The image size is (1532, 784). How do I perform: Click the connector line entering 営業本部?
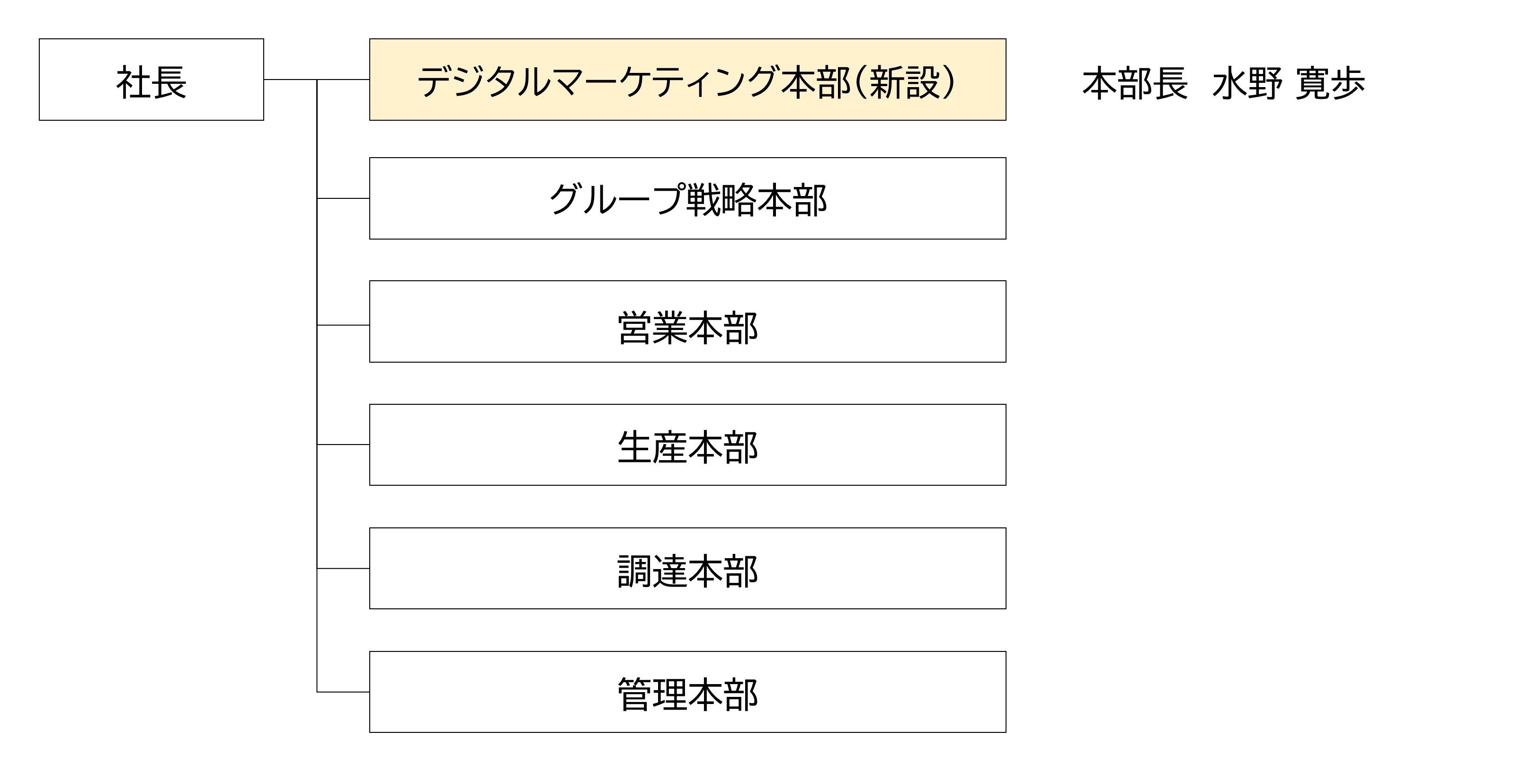[343, 325]
